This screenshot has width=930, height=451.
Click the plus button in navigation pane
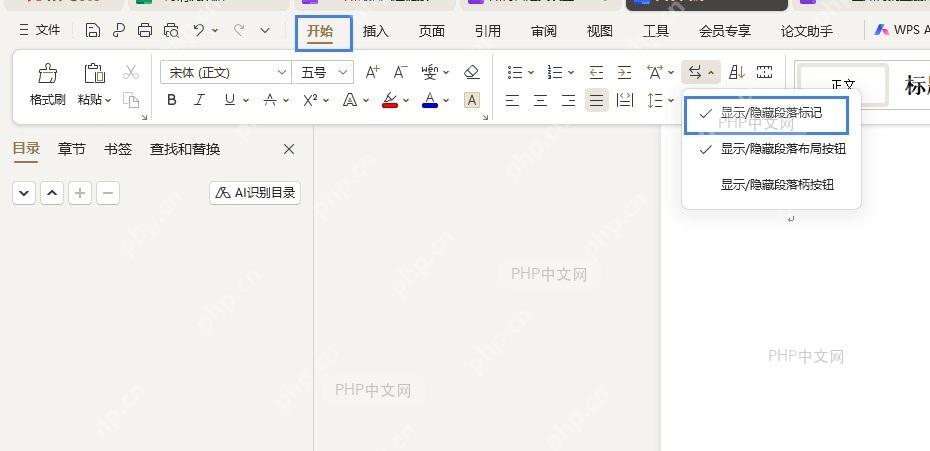(80, 193)
